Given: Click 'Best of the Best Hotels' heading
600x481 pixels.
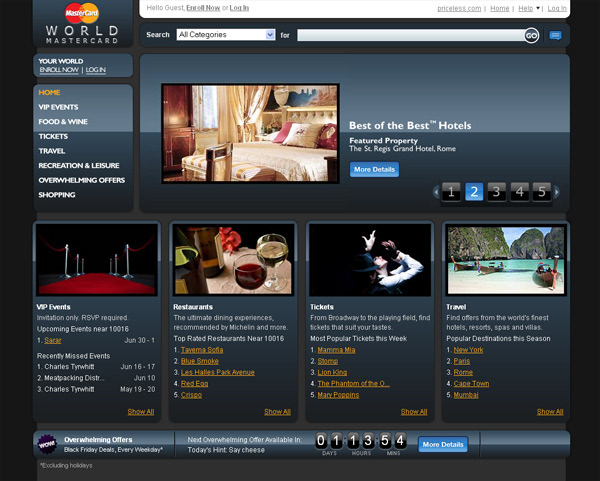Looking at the screenshot, I should (x=410, y=126).
